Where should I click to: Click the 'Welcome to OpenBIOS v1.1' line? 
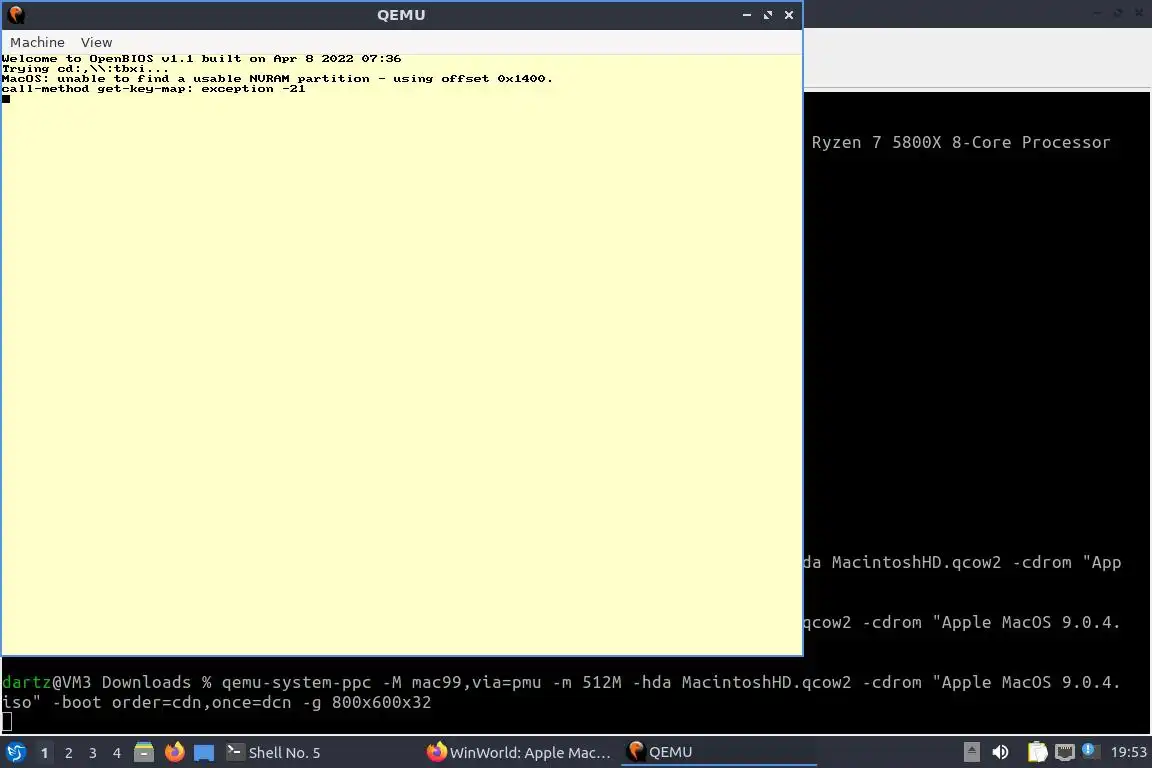point(201,59)
